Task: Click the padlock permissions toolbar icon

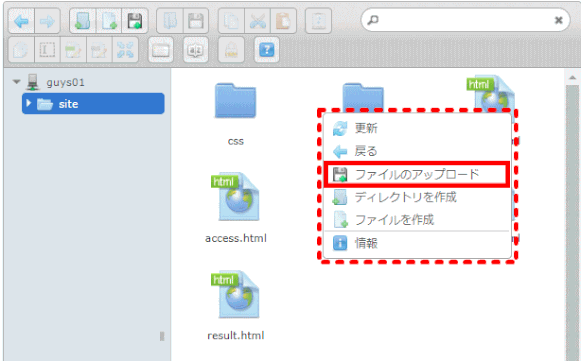Action: point(231,50)
